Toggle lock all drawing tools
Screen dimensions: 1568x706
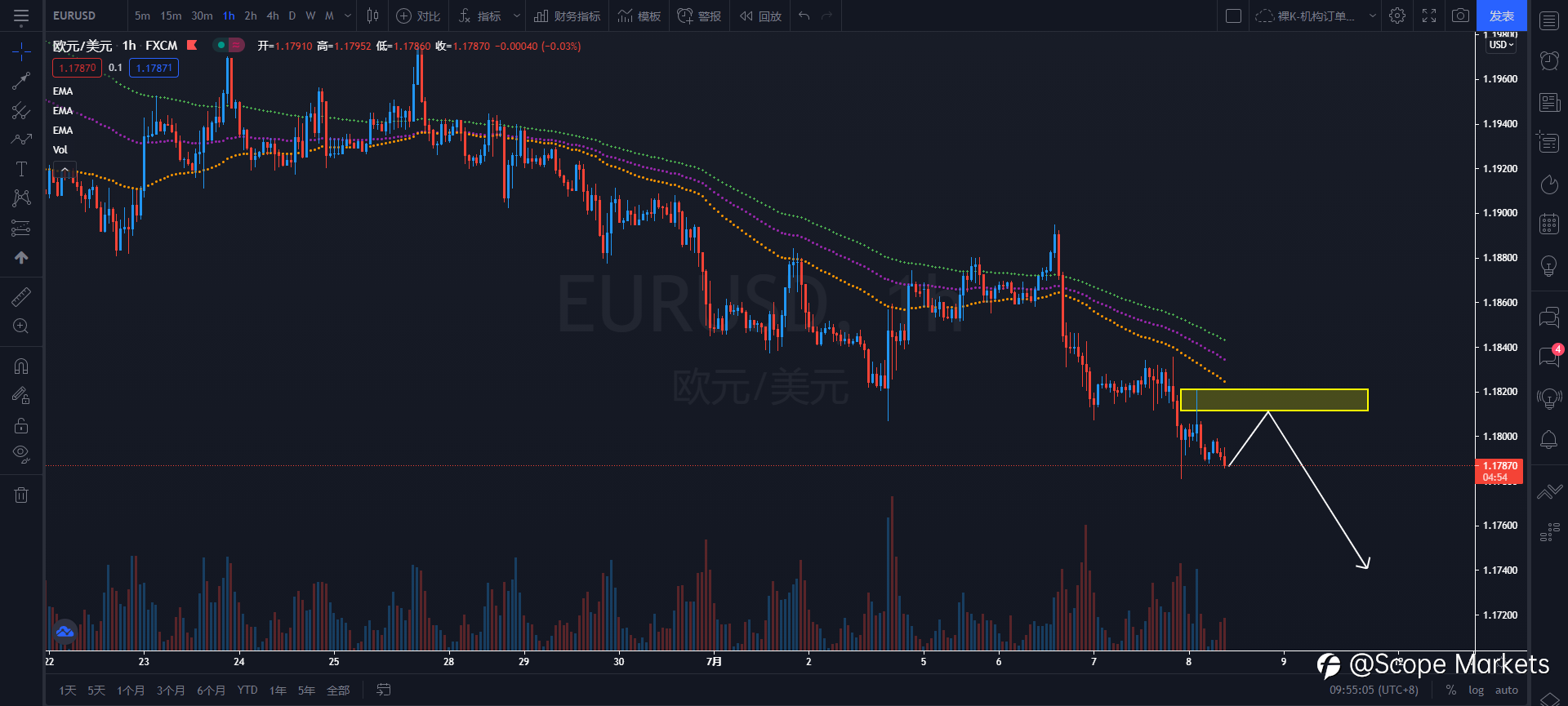[21, 425]
